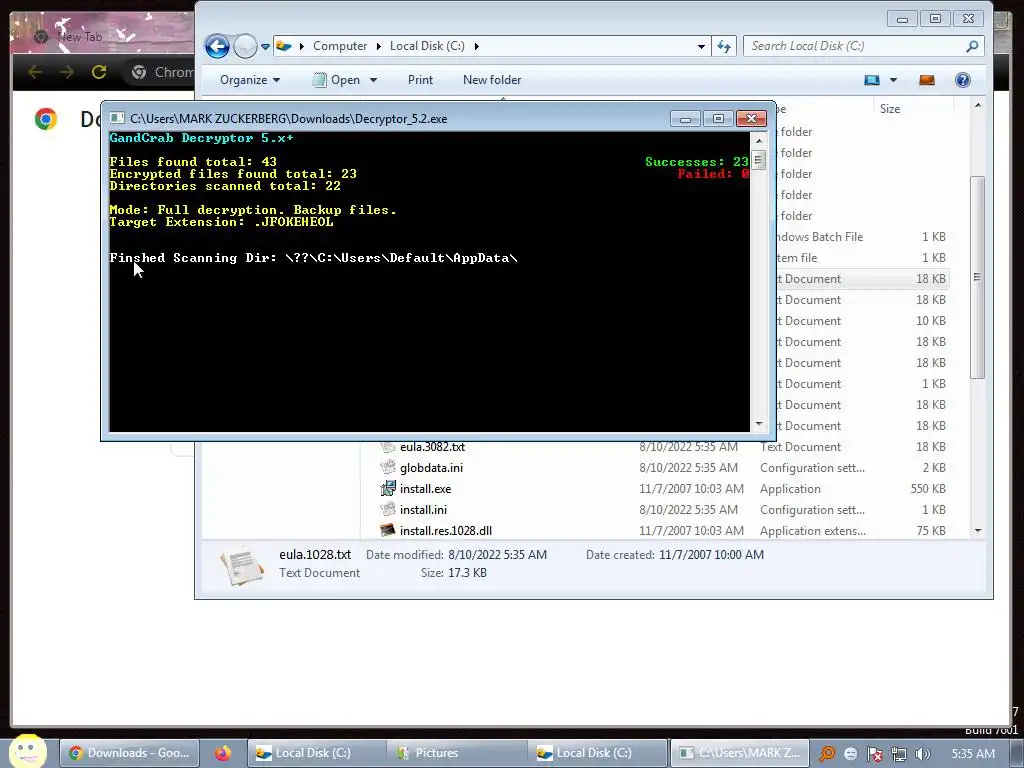The image size is (1024, 768).
Task: Click Explorer forward navigation button
Action: click(x=246, y=46)
